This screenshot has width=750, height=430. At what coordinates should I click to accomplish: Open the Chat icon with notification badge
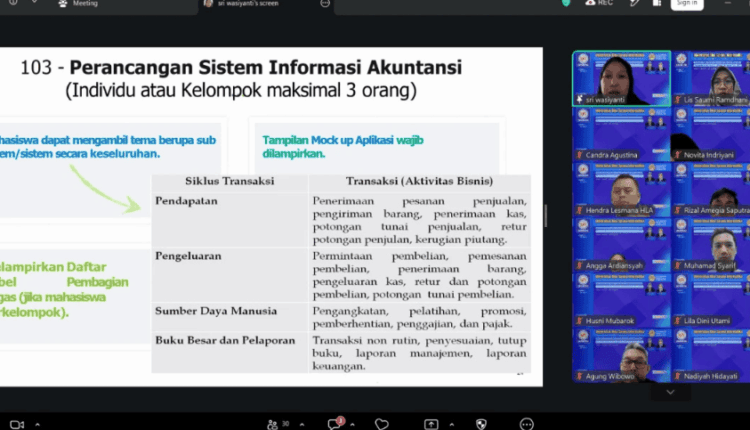pyautogui.click(x=335, y=424)
